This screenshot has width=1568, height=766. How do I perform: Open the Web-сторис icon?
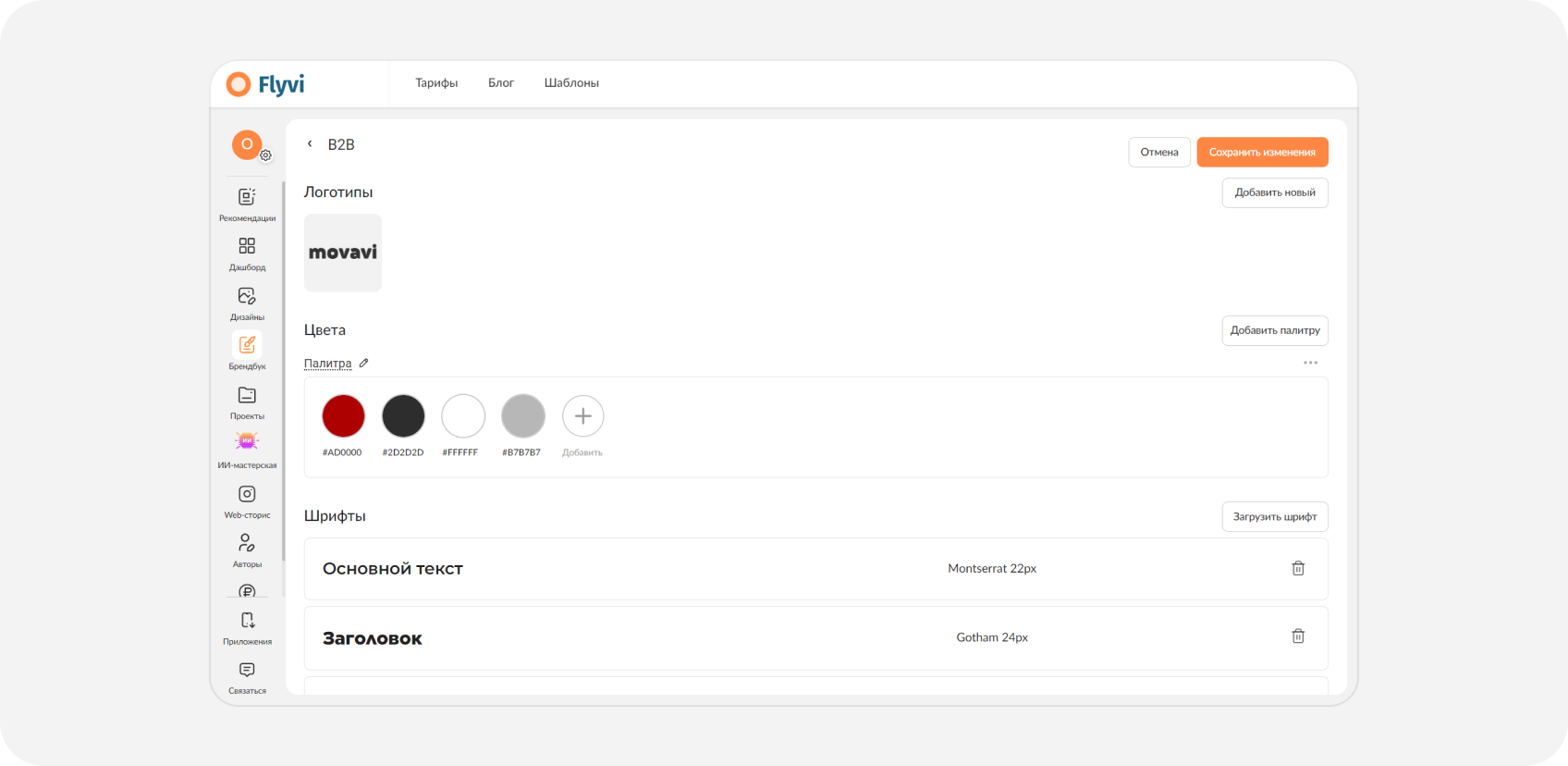247,494
